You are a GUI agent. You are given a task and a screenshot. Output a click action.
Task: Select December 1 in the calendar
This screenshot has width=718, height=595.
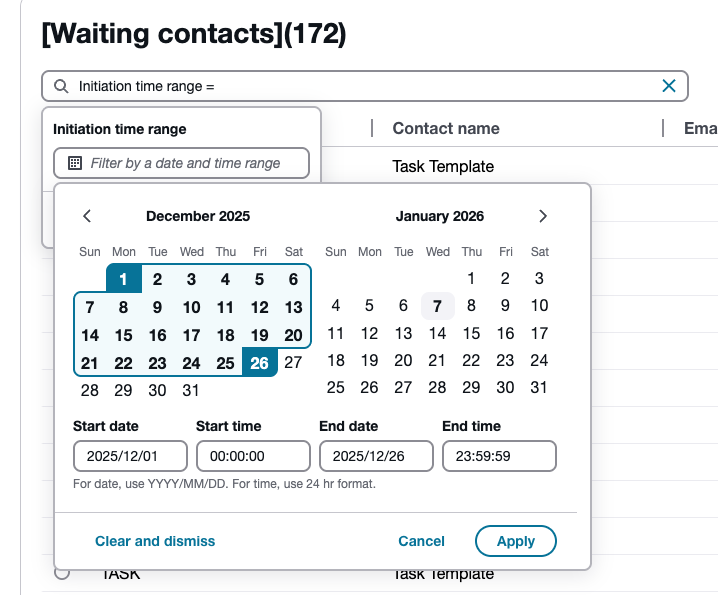(124, 279)
